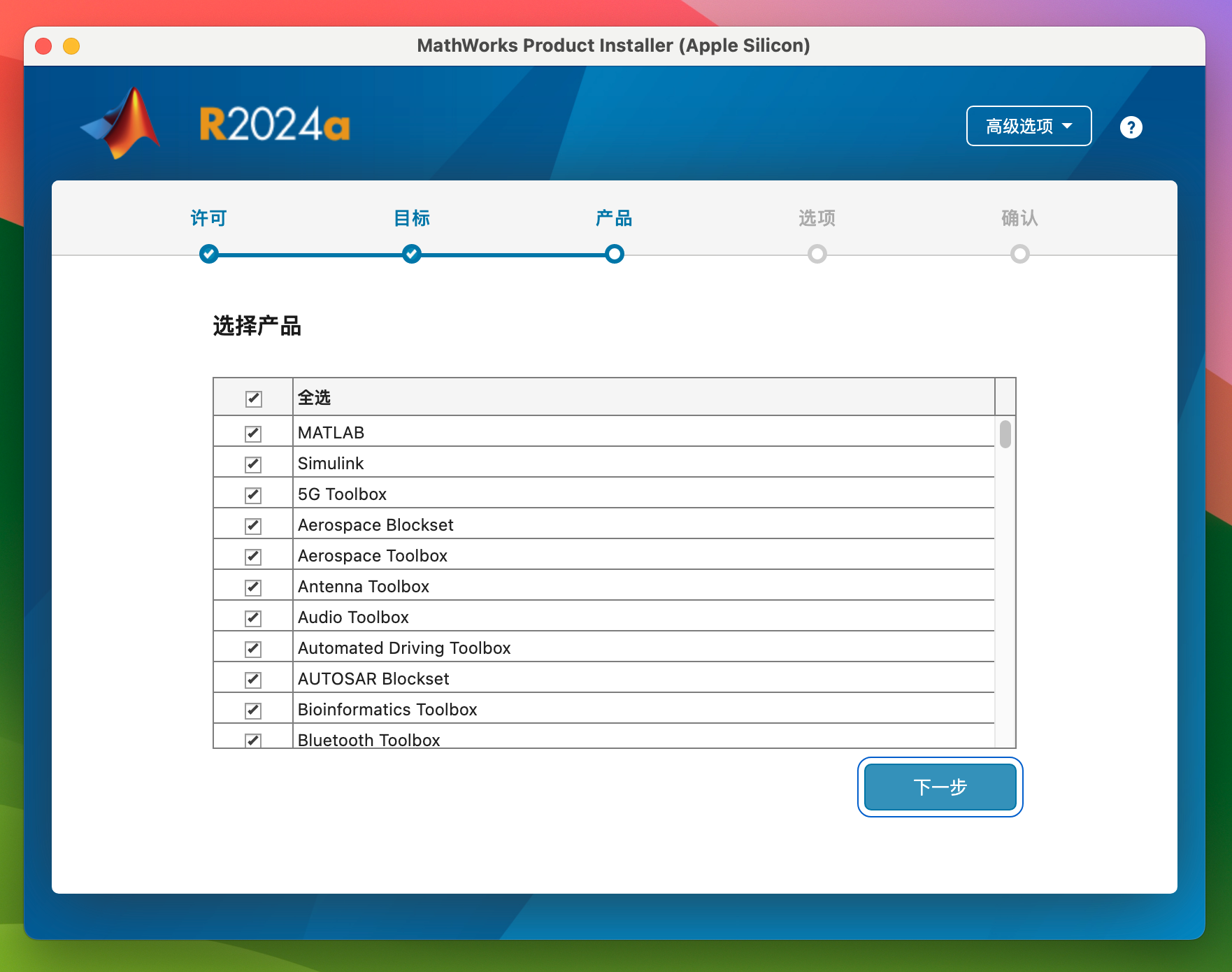Viewport: 1232px width, 972px height.
Task: Click the 5G Toolbox row text
Action: pos(342,494)
